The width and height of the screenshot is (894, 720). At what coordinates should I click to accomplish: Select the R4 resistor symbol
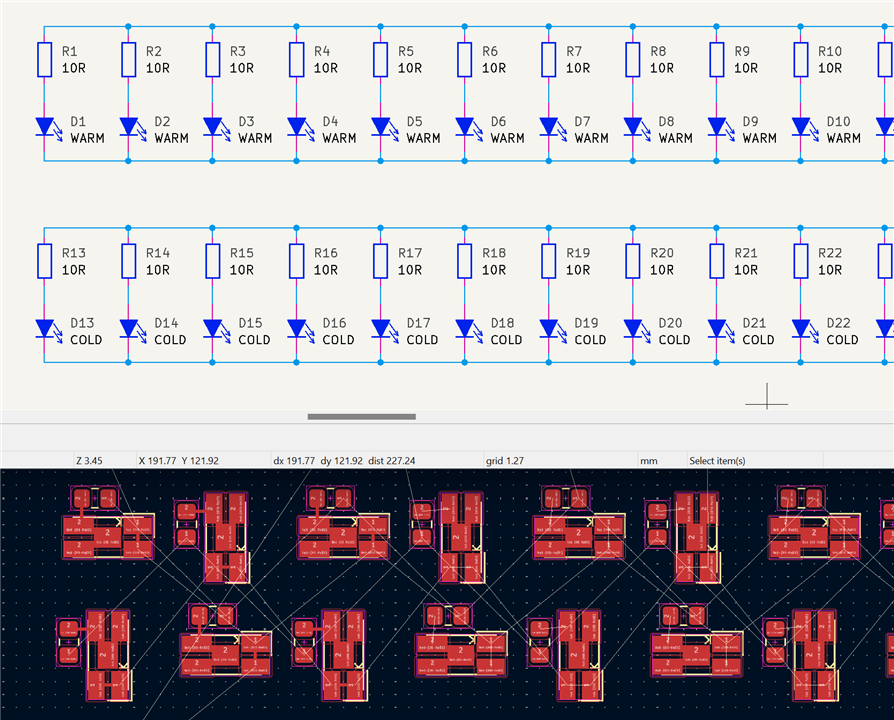tap(296, 59)
